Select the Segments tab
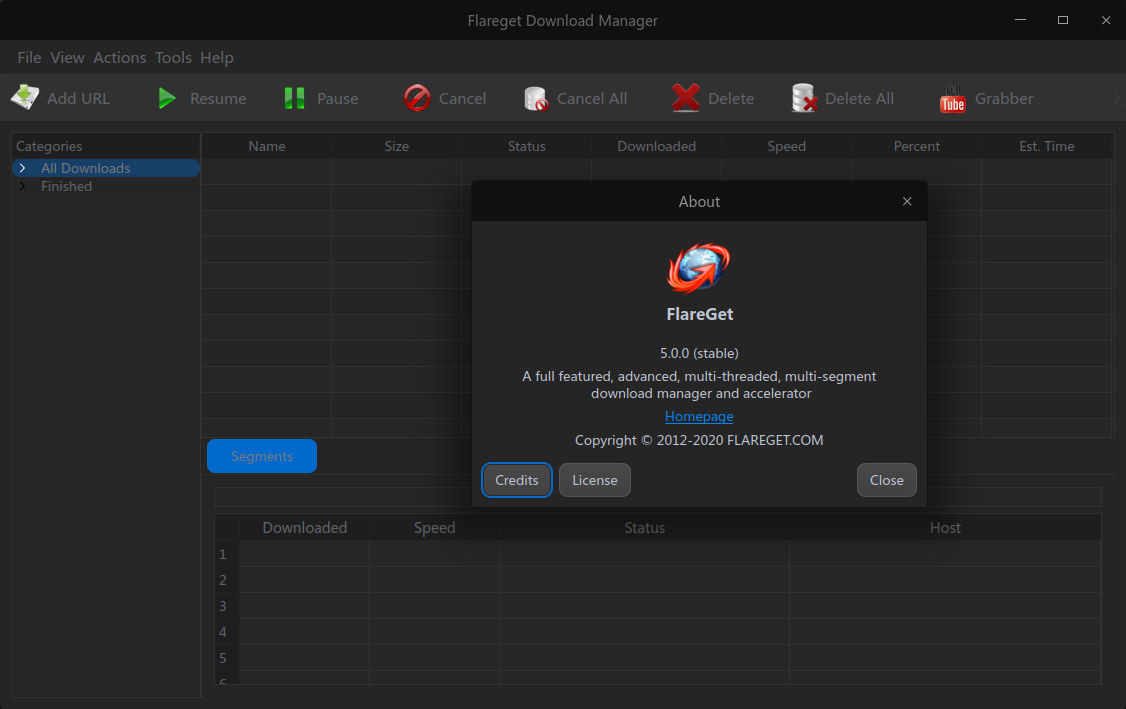Viewport: 1126px width, 709px height. point(262,456)
